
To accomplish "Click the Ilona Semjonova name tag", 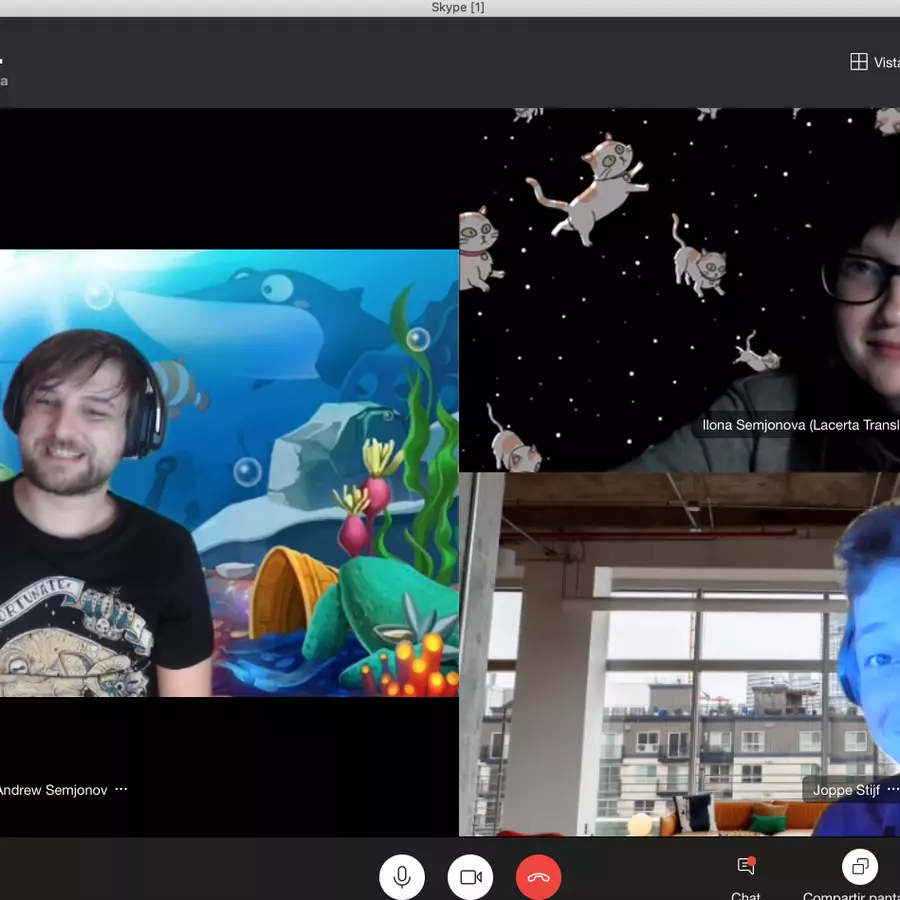I will coord(800,425).
